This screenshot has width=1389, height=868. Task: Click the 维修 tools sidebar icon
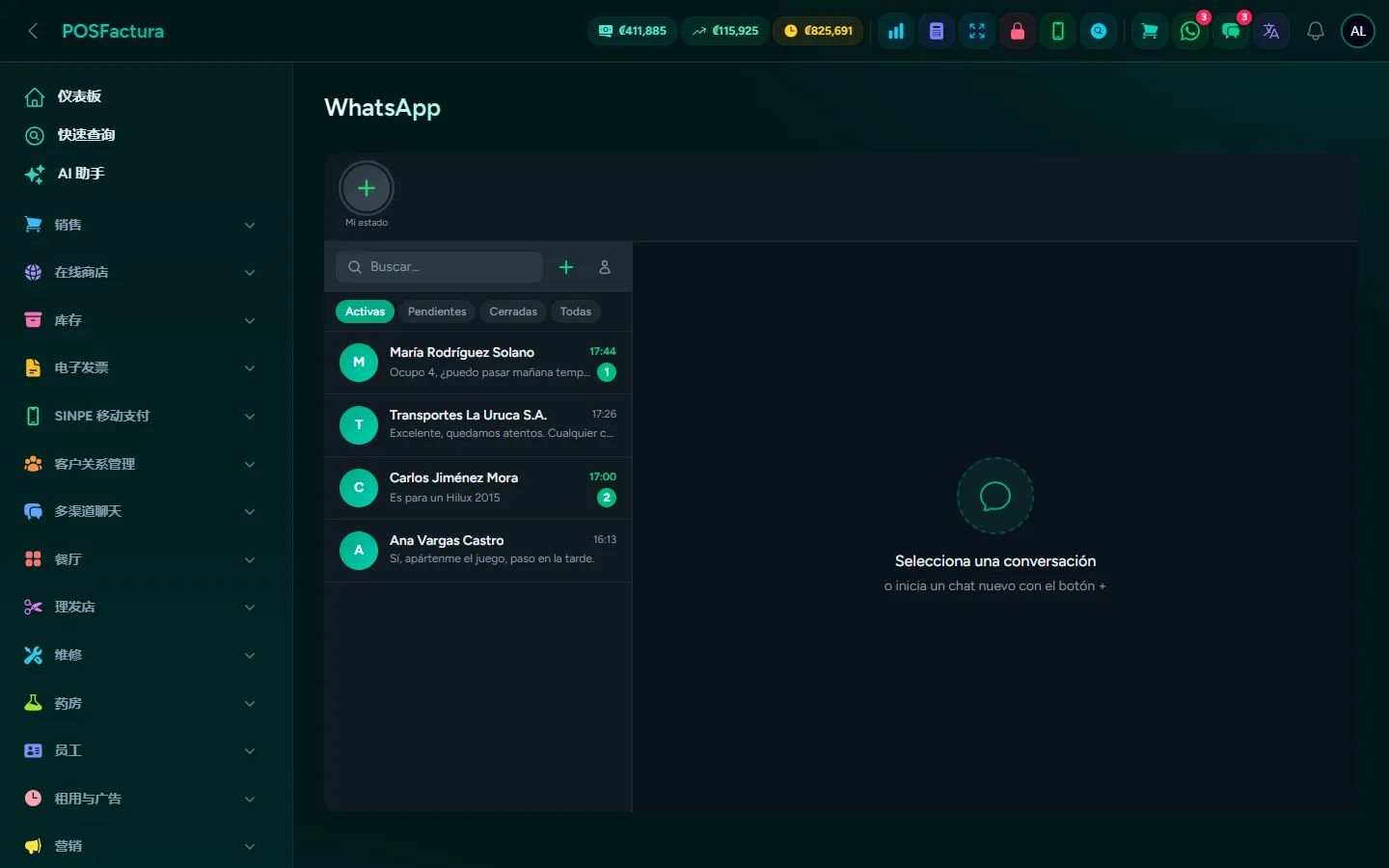(x=33, y=655)
